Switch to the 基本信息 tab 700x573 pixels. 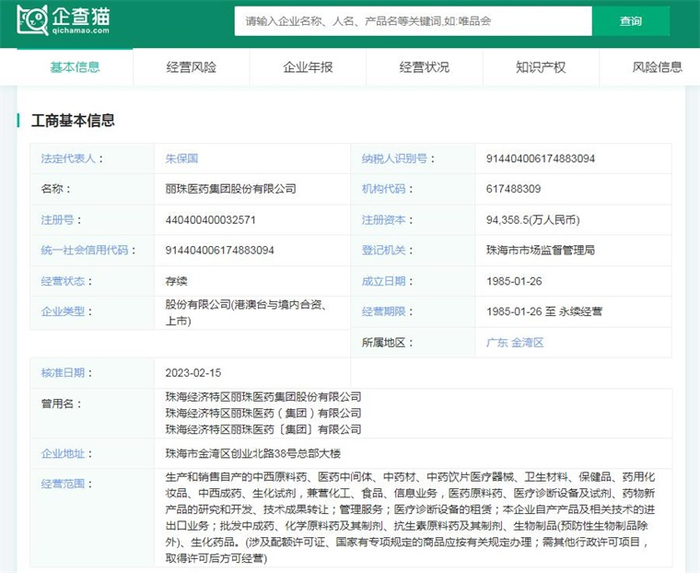[x=75, y=67]
